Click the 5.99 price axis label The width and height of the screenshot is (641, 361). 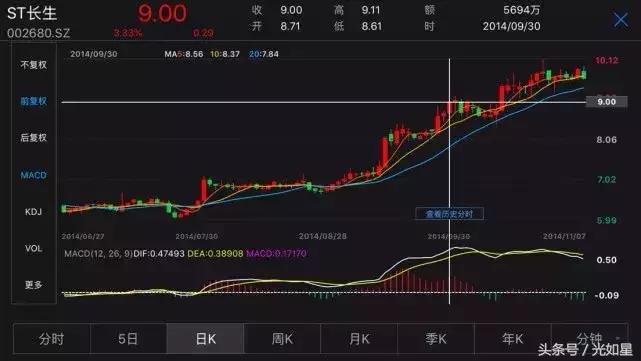(606, 221)
